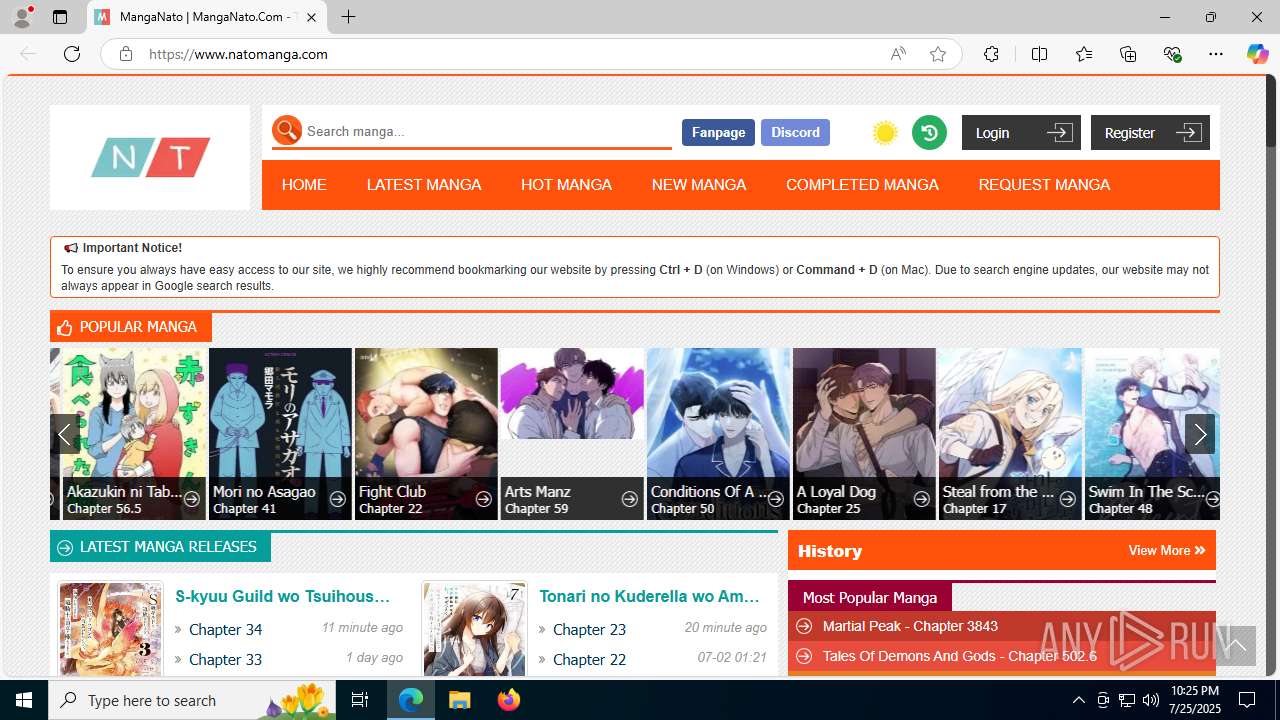The width and height of the screenshot is (1280, 720).
Task: Click the Register button
Action: point(1150,132)
